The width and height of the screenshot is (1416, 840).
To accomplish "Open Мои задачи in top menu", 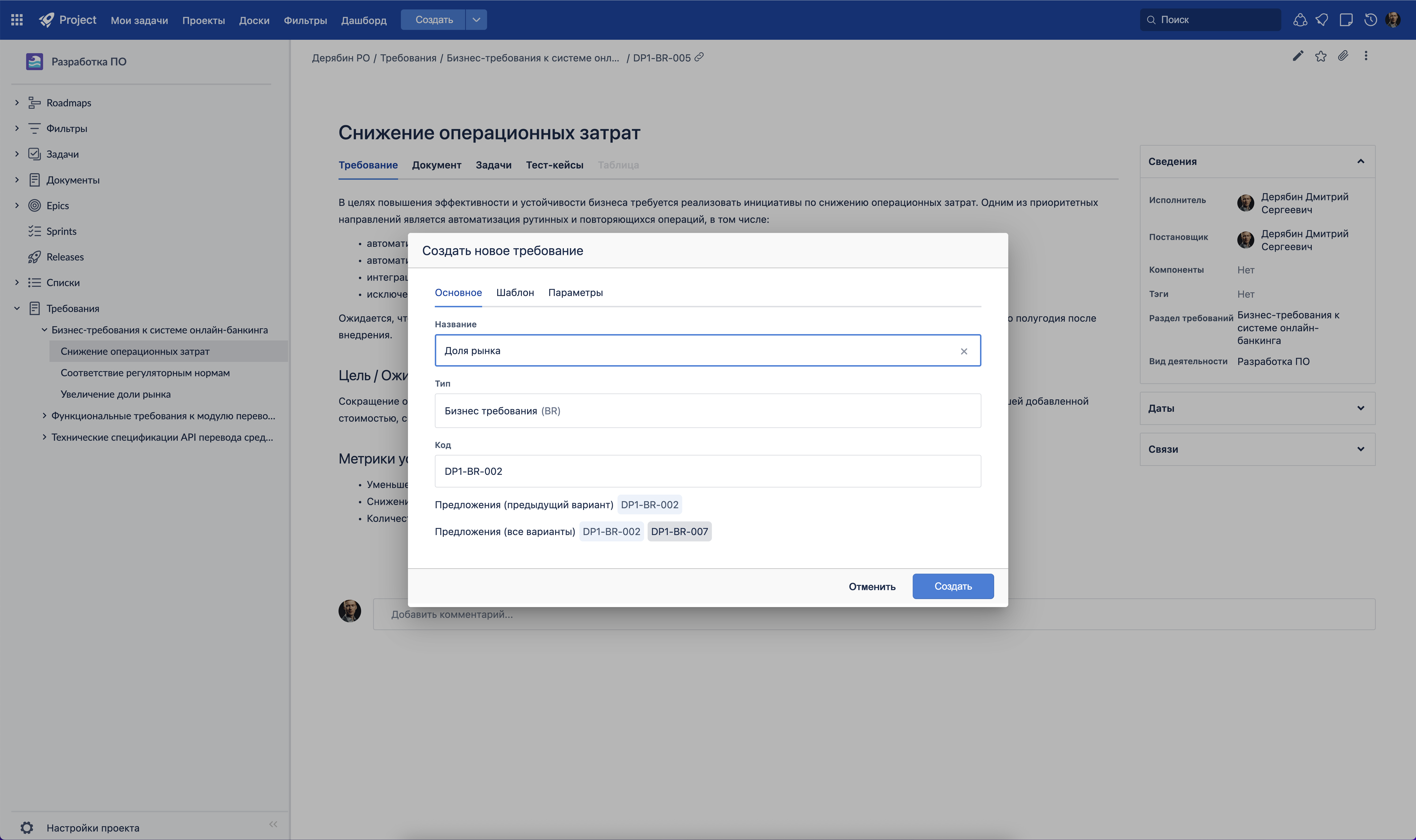I will pyautogui.click(x=139, y=20).
